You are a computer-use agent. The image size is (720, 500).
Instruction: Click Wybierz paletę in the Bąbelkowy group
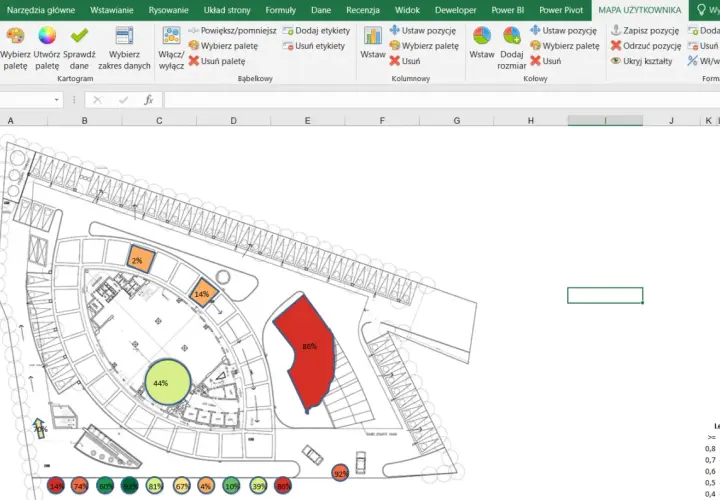(x=223, y=46)
